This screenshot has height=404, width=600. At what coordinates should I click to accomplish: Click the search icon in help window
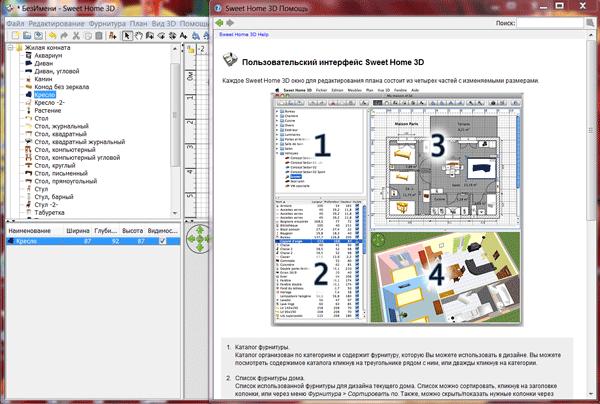click(x=590, y=23)
